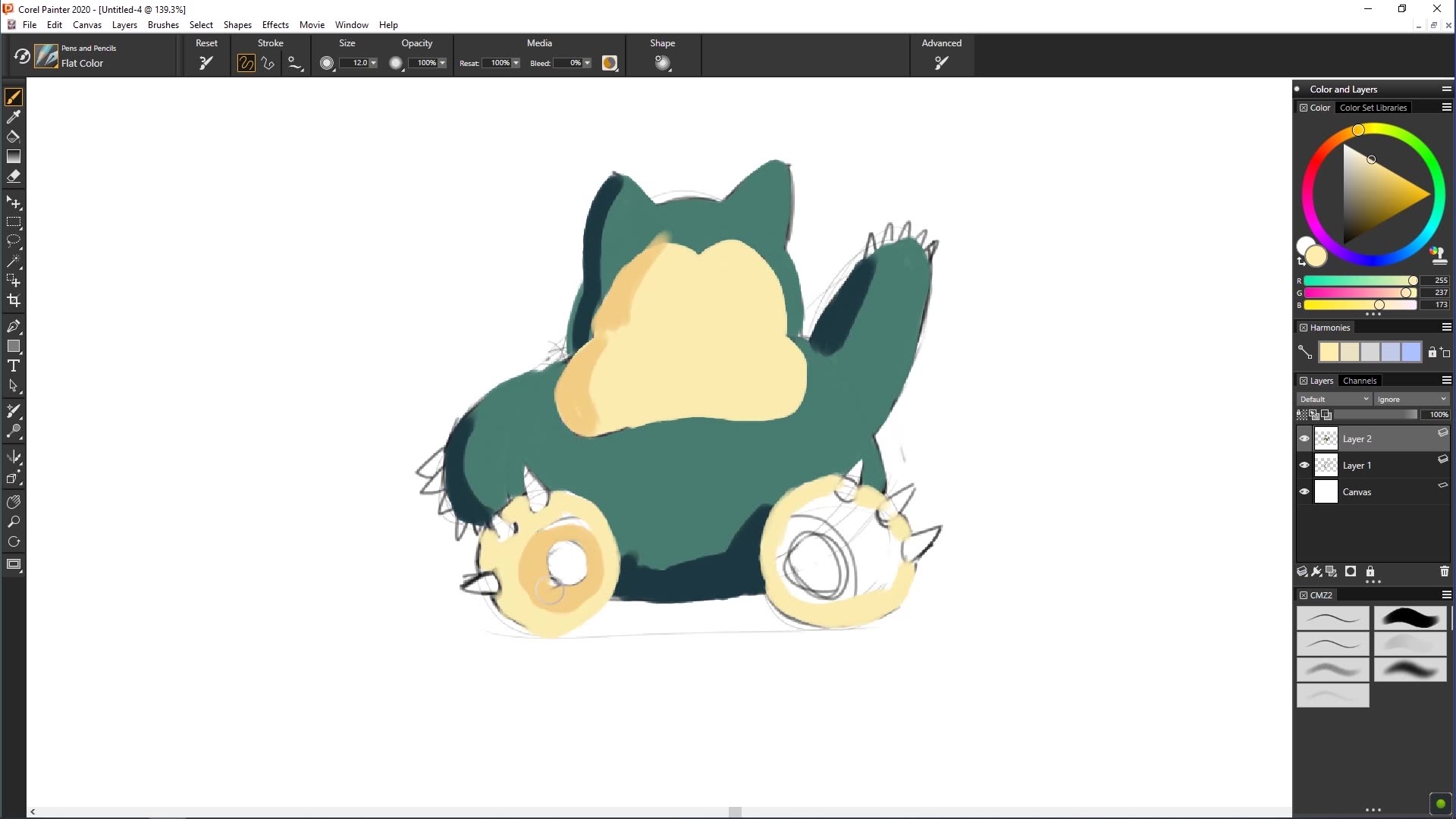Open the Ignore composite depth dropdown
The height and width of the screenshot is (819, 1456).
[1412, 398]
